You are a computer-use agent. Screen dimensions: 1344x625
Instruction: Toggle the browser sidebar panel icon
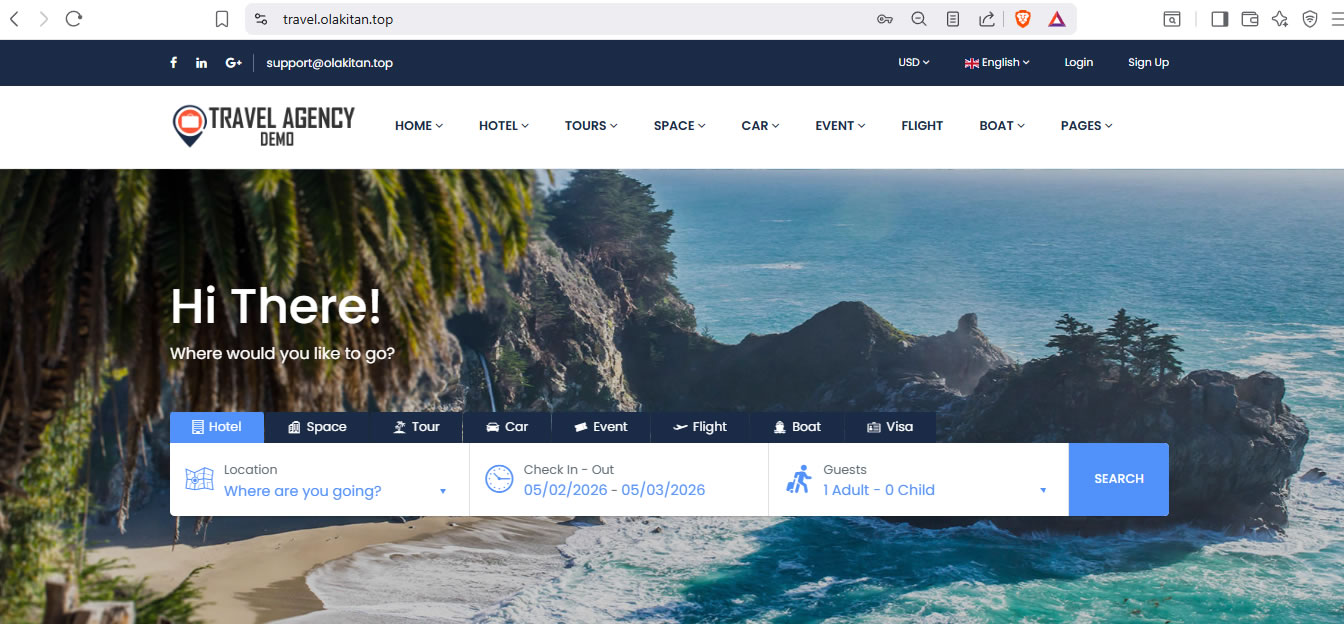(1219, 19)
